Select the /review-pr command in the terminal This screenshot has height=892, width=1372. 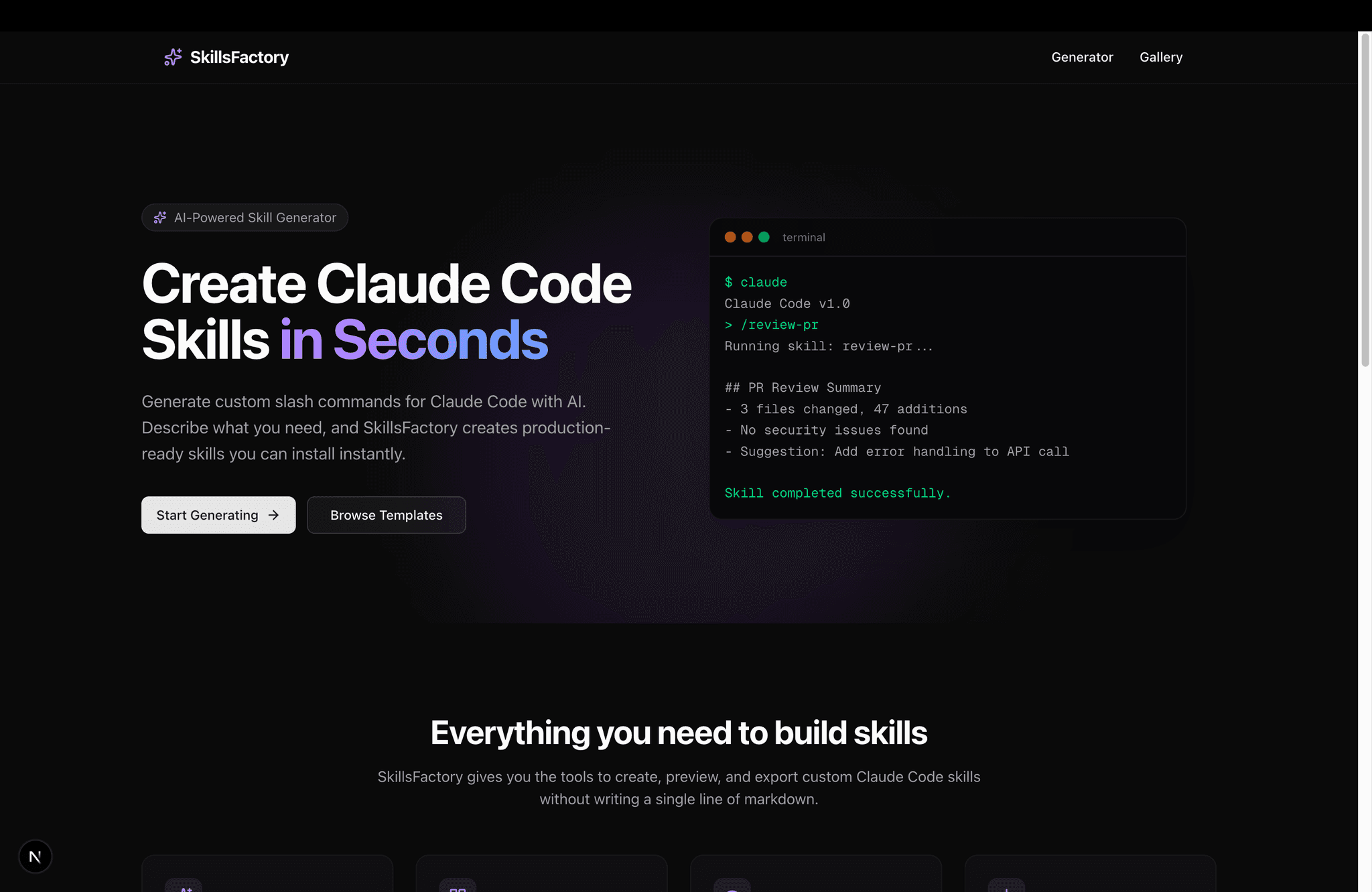(779, 324)
